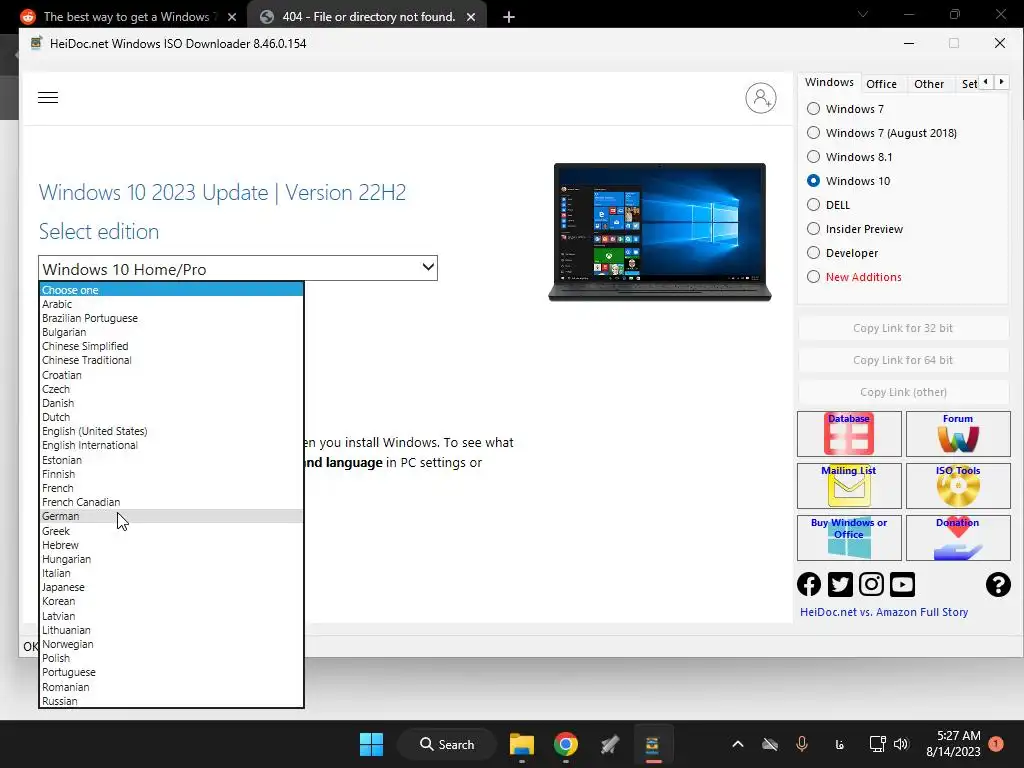Switch to the 404 File not found tab
Viewport: 1024px width, 768px height.
(x=368, y=17)
